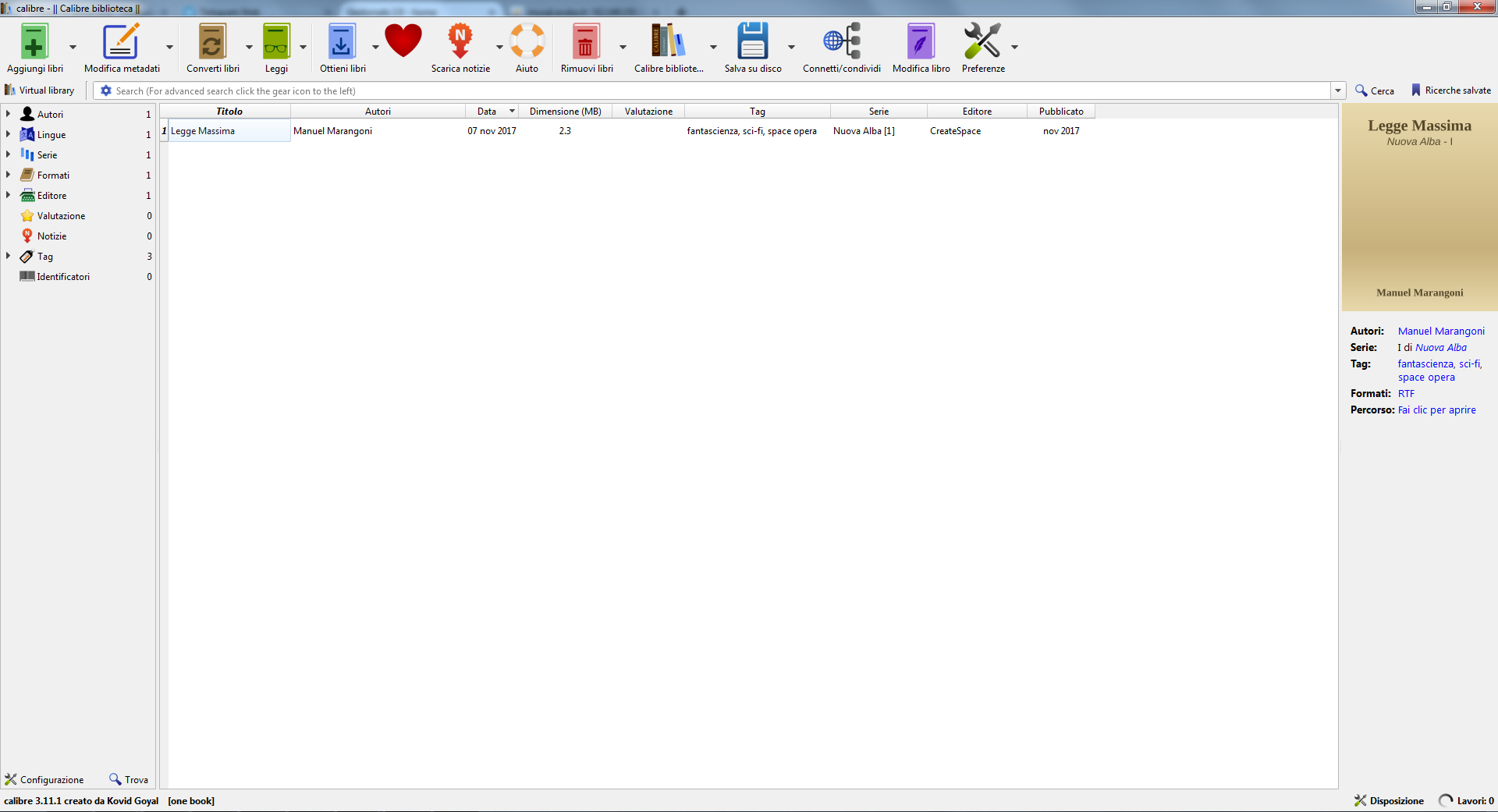
Task: Click the Virtual library button
Action: point(40,90)
